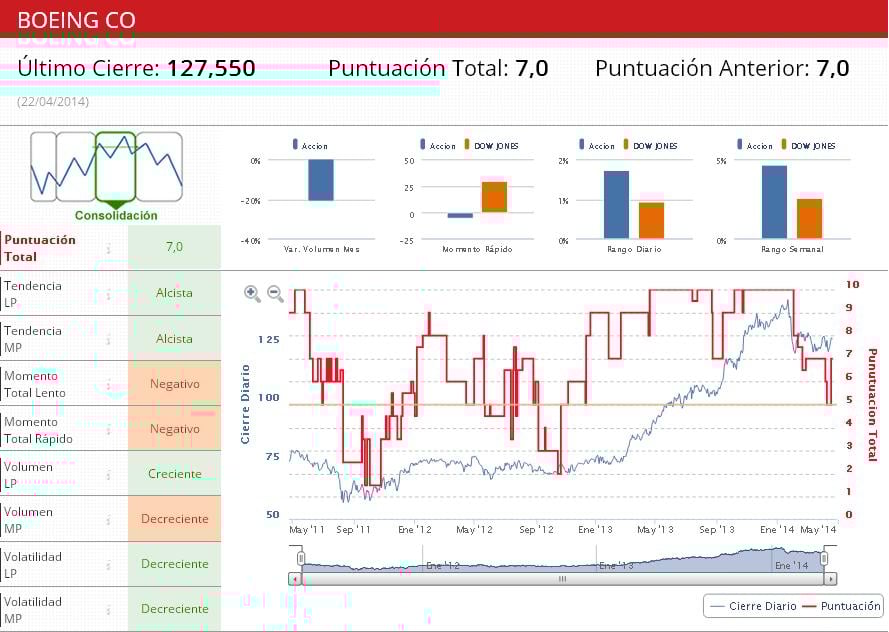Click the right handle of the range navigator
The height and width of the screenshot is (632, 889).
[x=824, y=559]
